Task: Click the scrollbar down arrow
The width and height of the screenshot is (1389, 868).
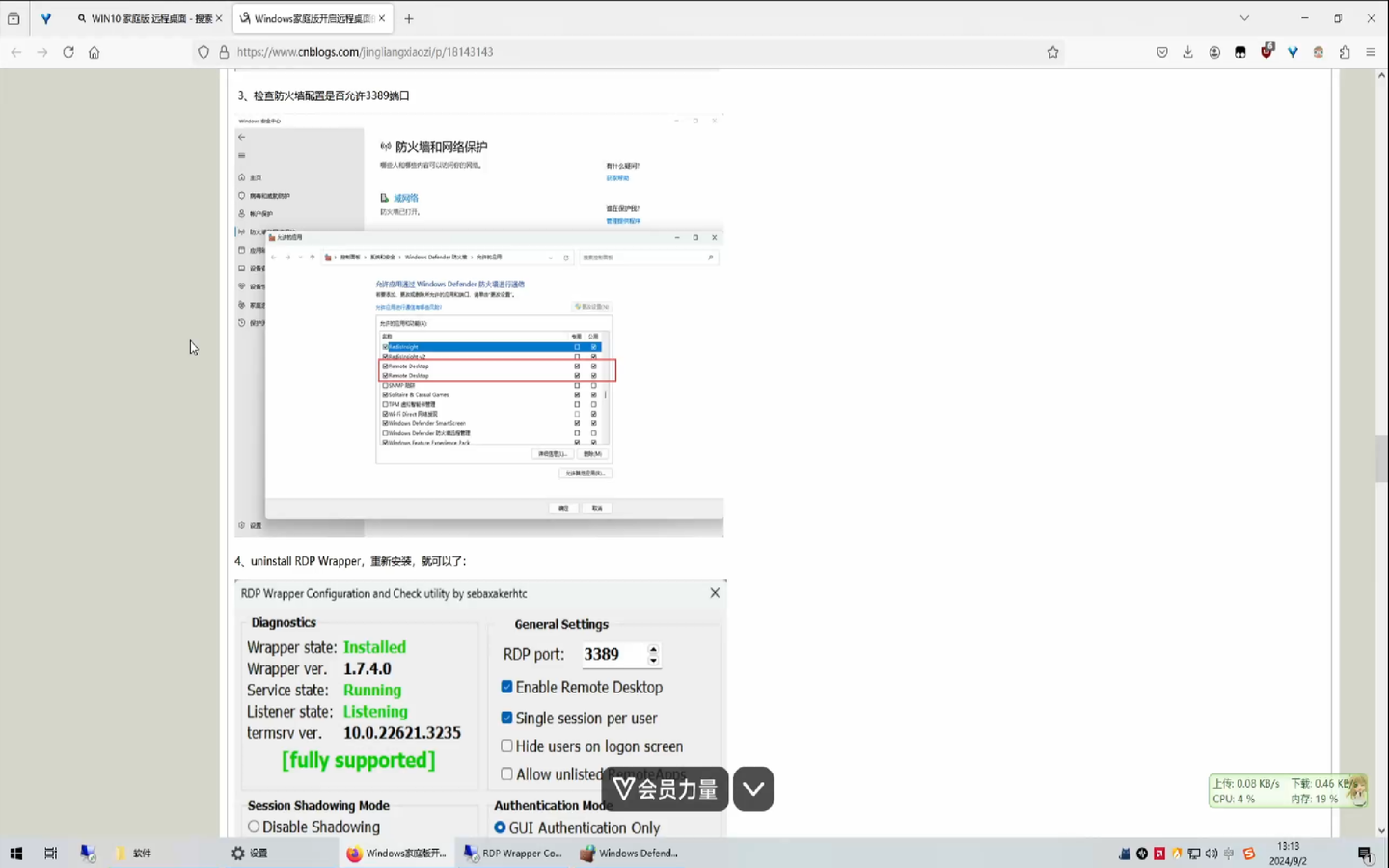Action: pos(1381,830)
